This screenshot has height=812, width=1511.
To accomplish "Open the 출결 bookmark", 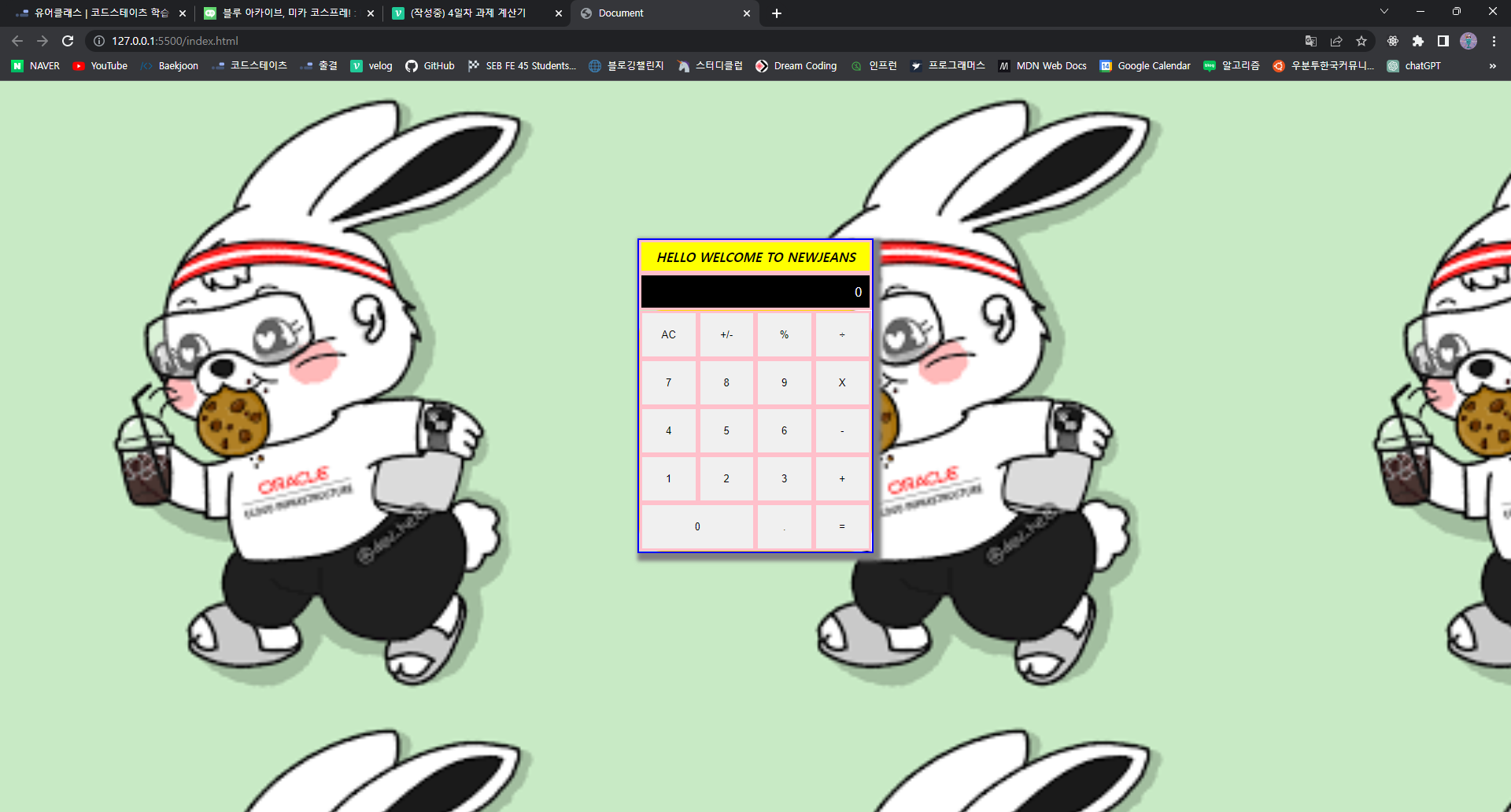I will tap(319, 66).
